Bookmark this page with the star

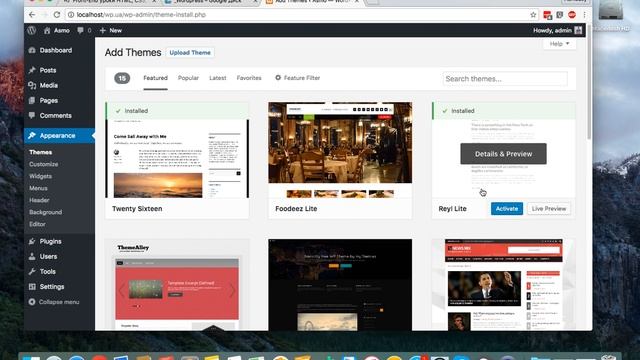(x=533, y=15)
